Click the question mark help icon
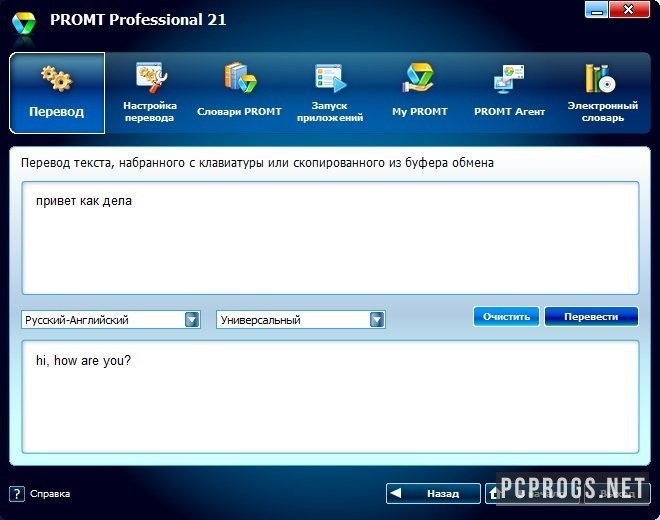The width and height of the screenshot is (660, 520). coord(16,493)
